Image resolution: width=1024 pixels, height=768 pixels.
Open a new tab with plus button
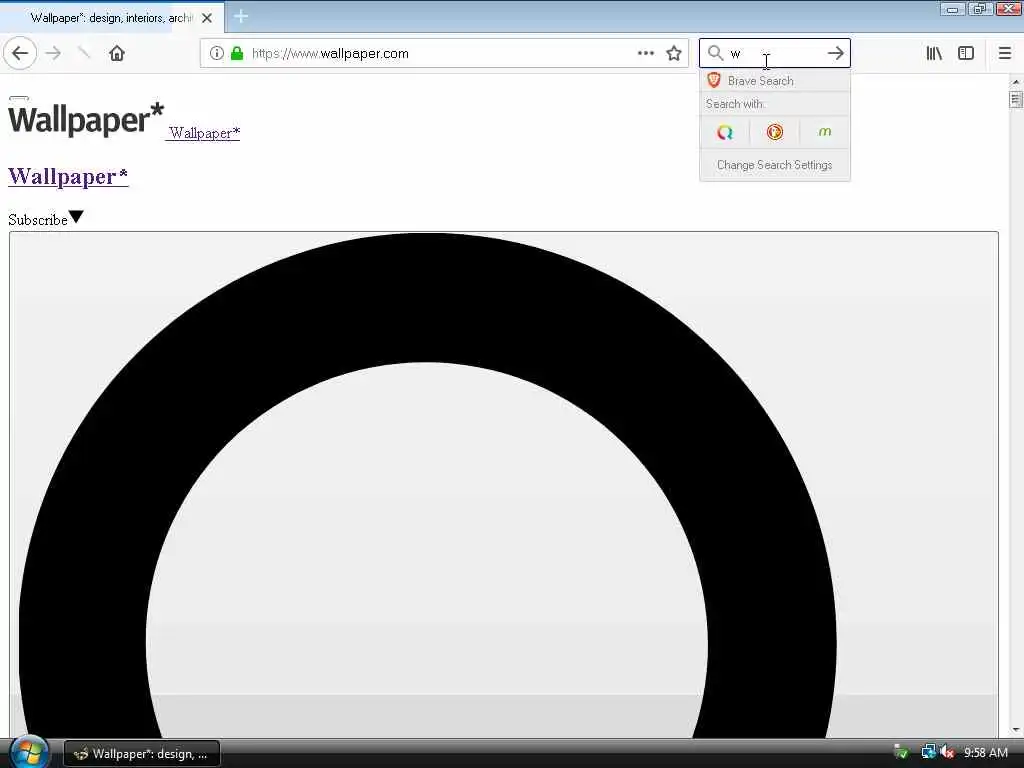click(241, 16)
